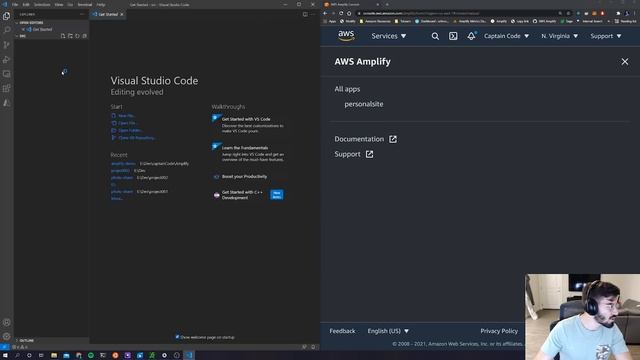
Task: Open AWS console search magnifier
Action: point(435,36)
